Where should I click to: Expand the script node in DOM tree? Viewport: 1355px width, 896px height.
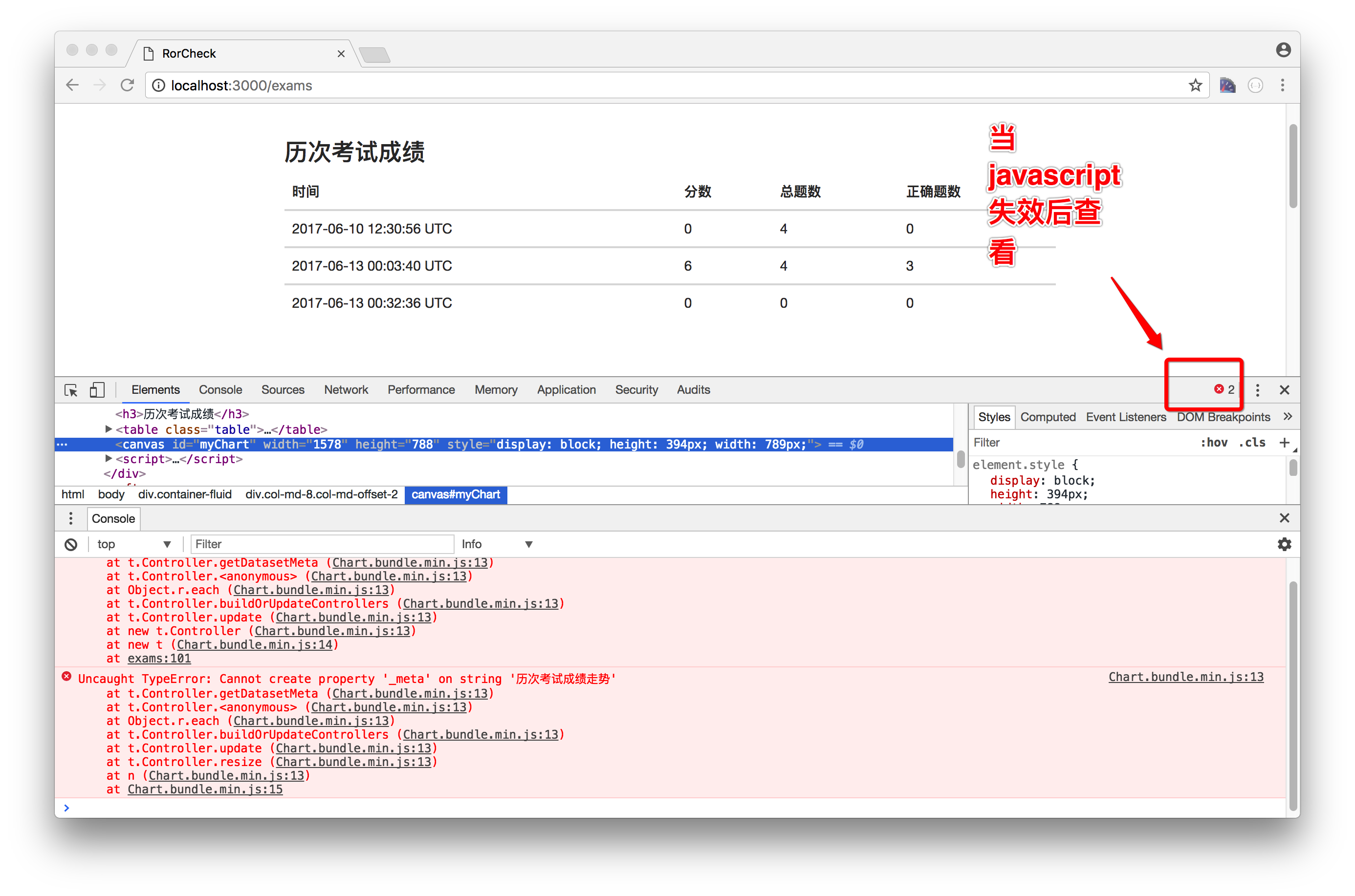(108, 458)
